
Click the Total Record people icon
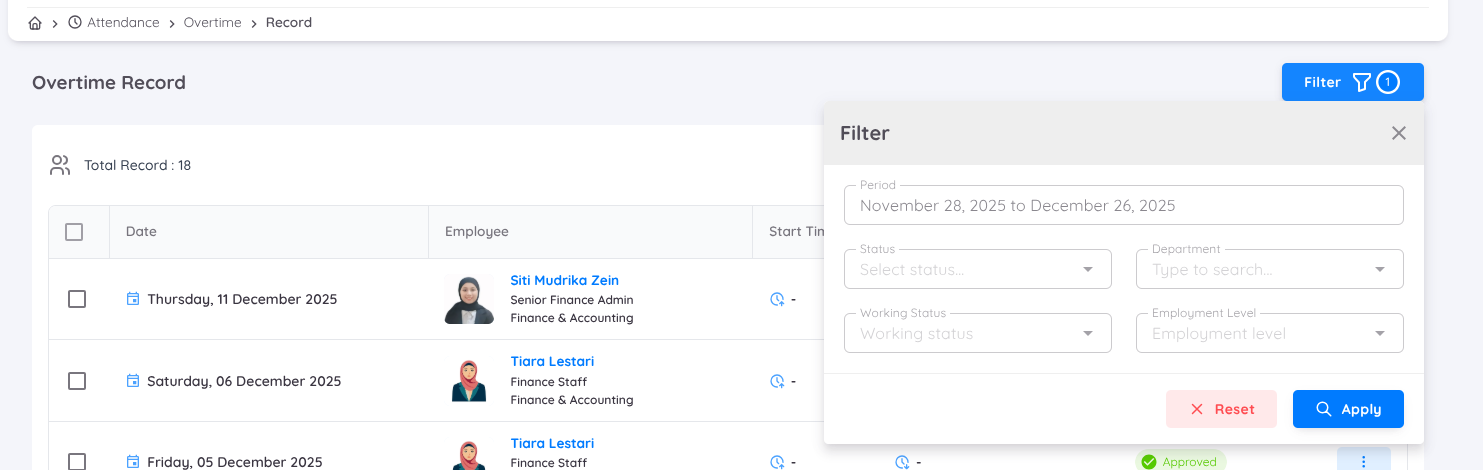tap(60, 165)
